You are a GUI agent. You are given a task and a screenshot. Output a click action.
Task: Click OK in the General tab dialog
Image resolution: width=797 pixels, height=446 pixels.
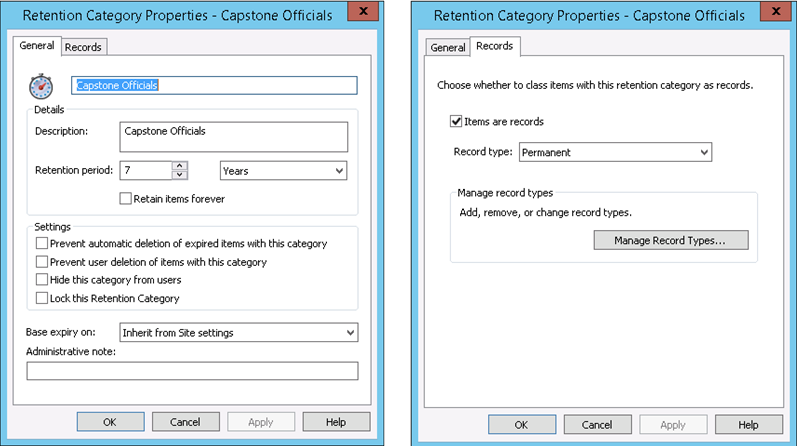110,422
